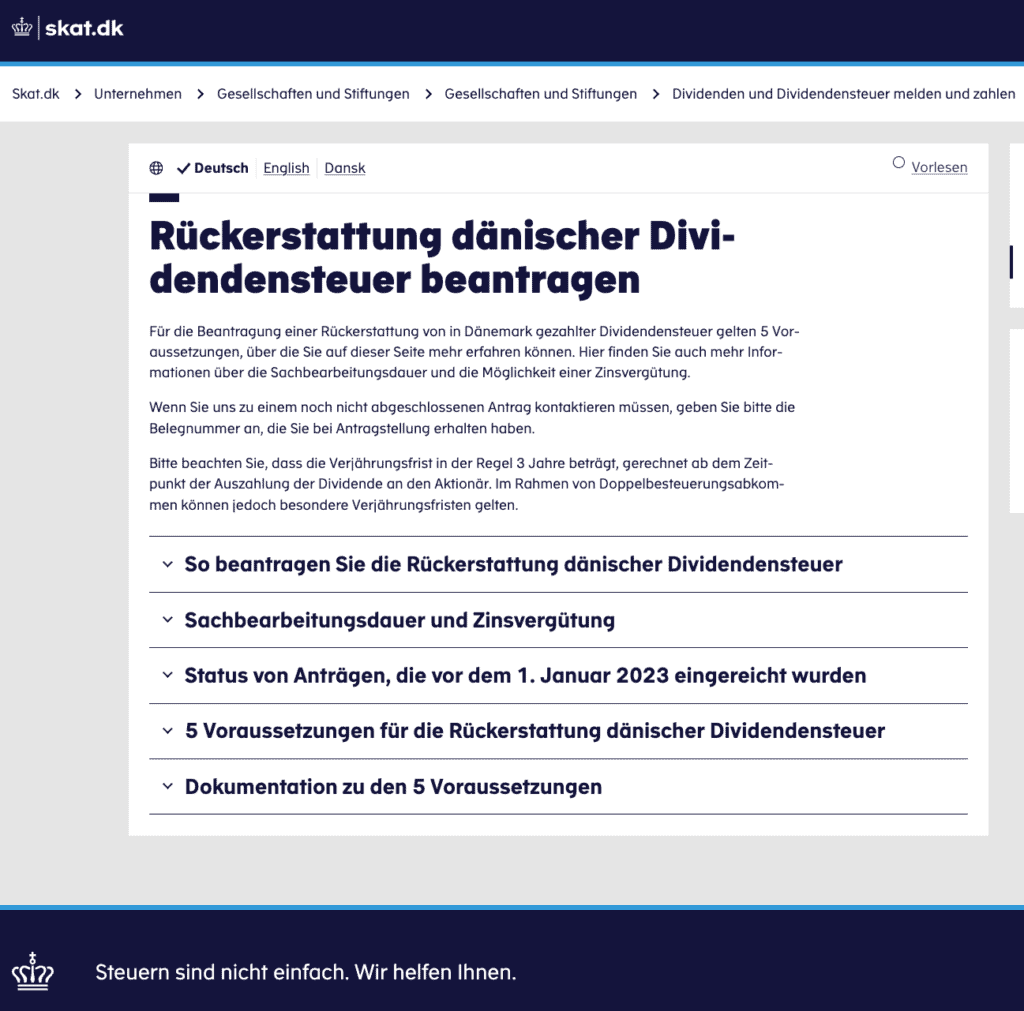Expand 'Status von Anträgen' accordion
This screenshot has height=1011, width=1024.
point(525,676)
